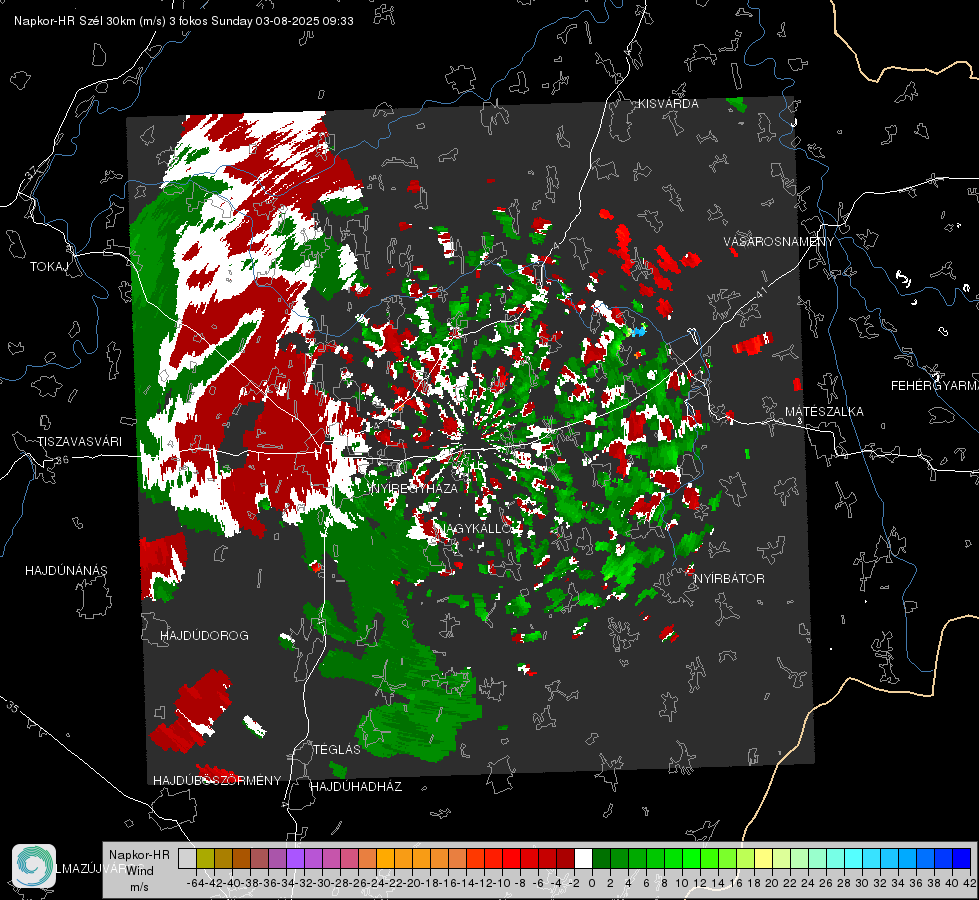Screen dimensions: 979x900
Task: Select the yellow swatch between 18 and 20
Action: pos(764,859)
